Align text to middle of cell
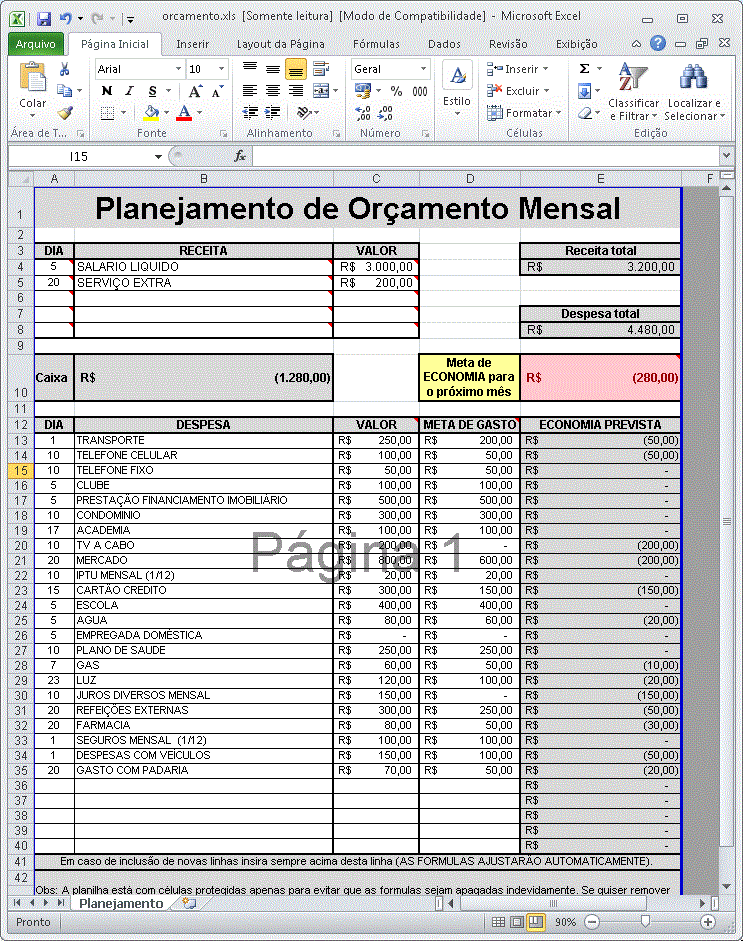Image resolution: width=743 pixels, height=941 pixels. (x=273, y=69)
